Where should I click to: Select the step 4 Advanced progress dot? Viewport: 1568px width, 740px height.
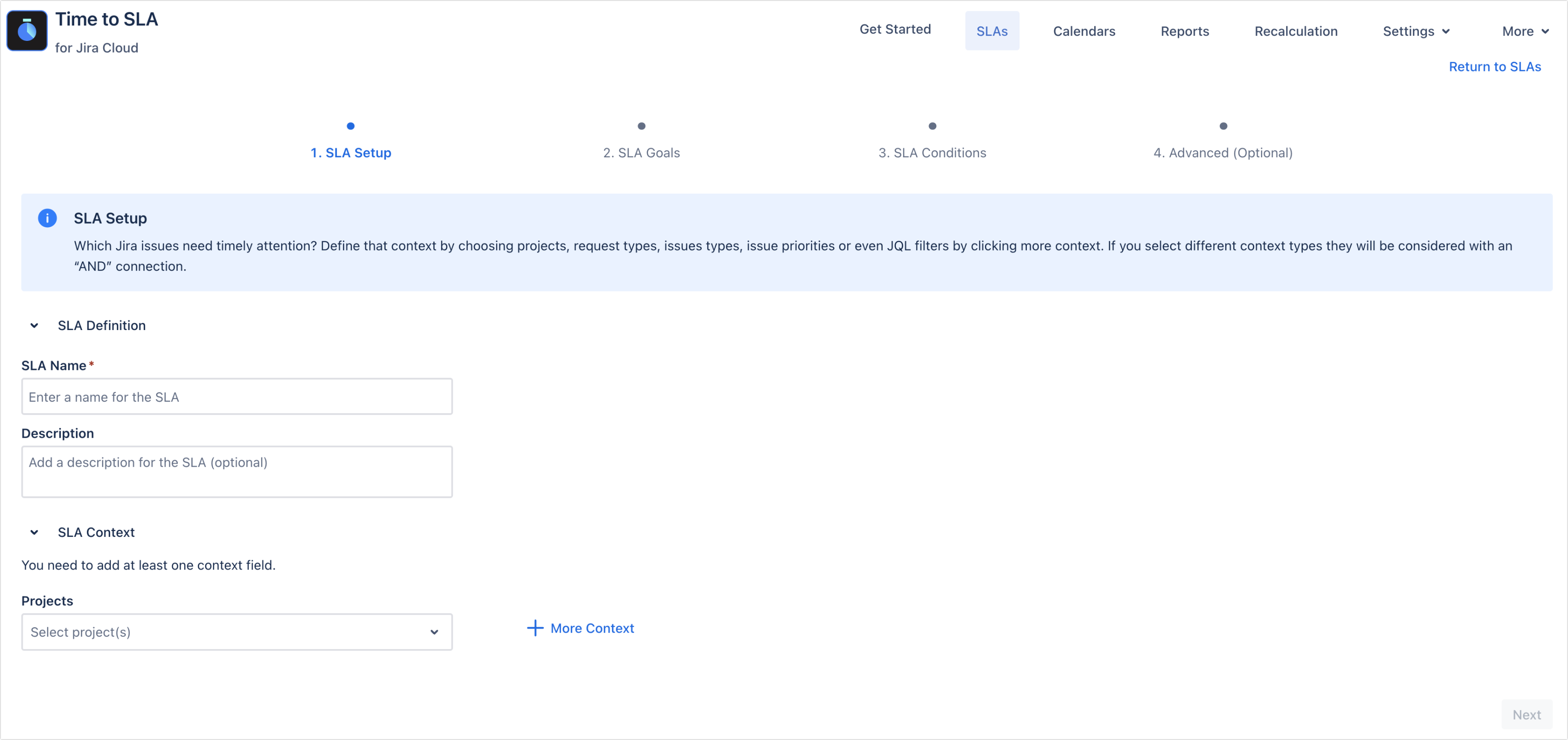(1223, 126)
